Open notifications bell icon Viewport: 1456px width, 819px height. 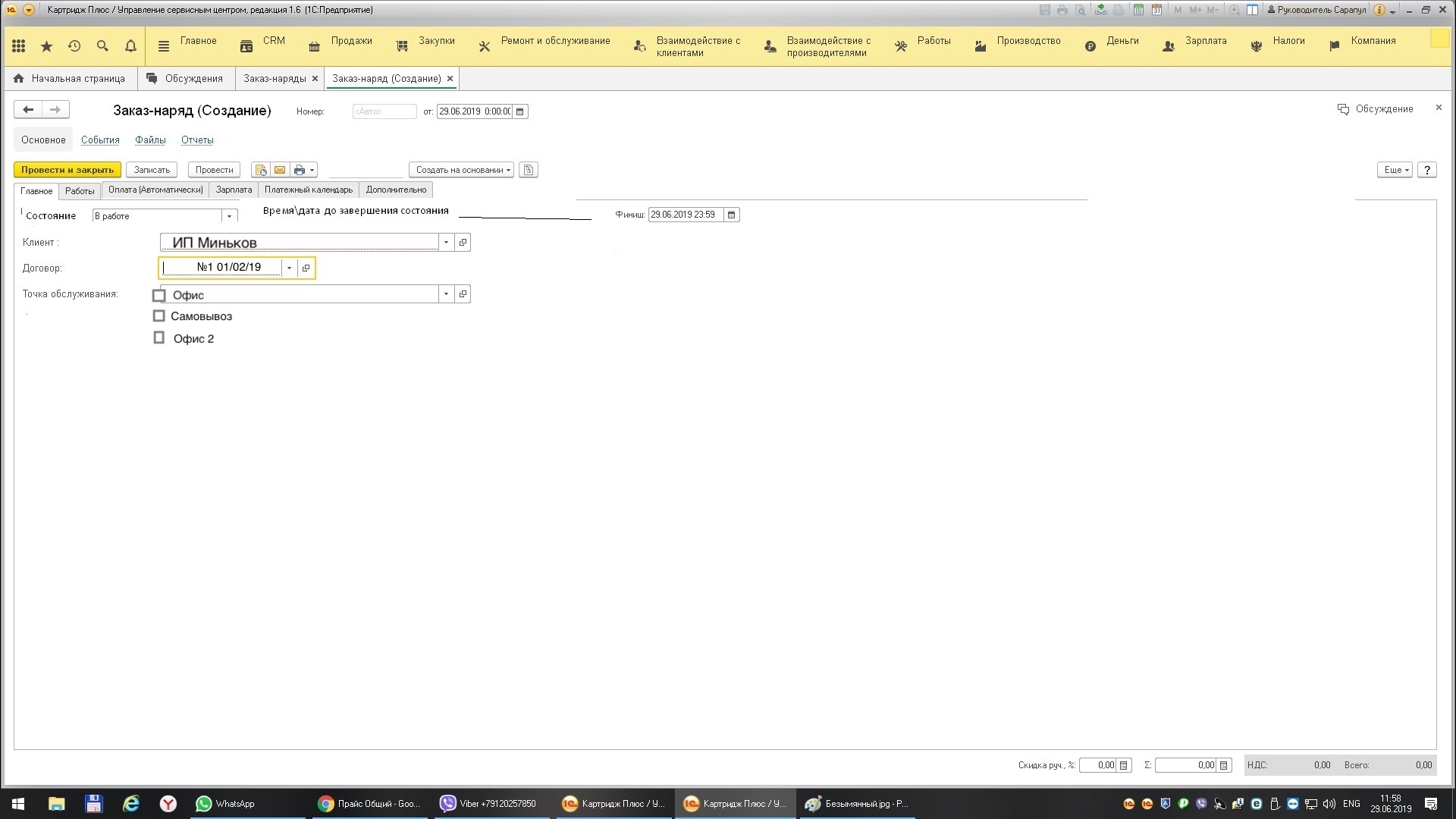click(130, 46)
